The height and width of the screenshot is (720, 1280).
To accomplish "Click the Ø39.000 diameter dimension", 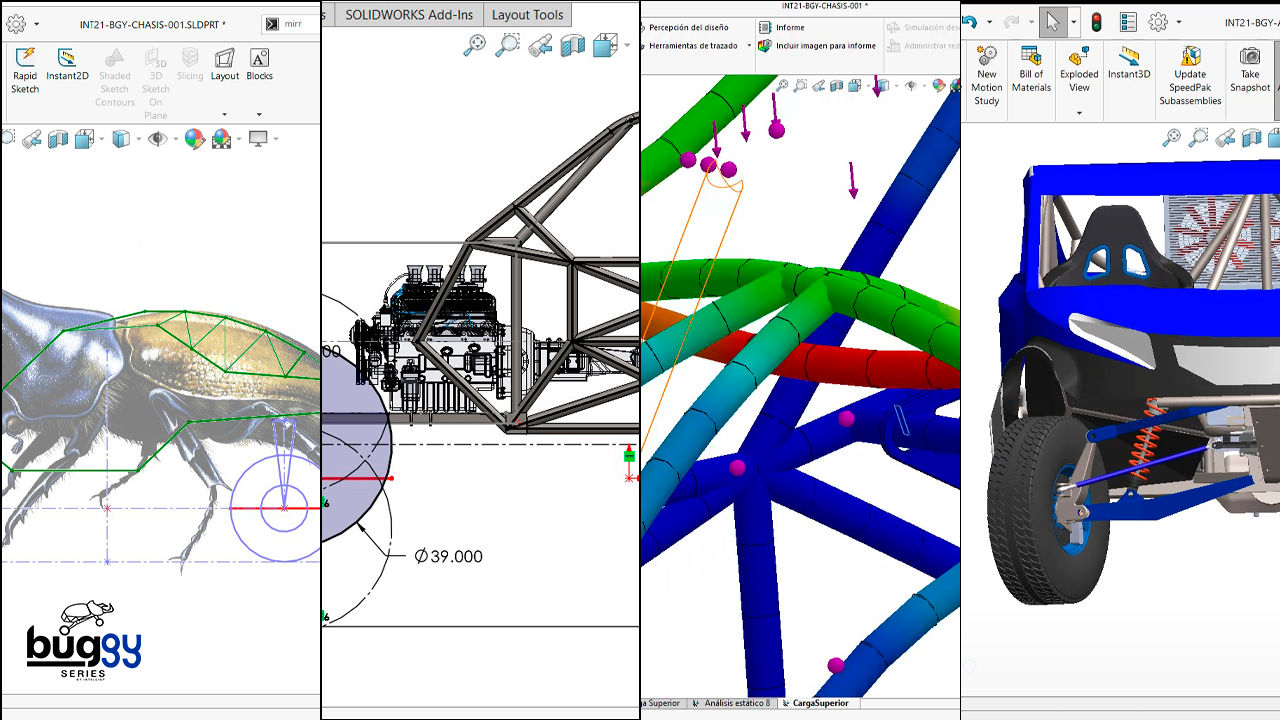I will tap(448, 556).
